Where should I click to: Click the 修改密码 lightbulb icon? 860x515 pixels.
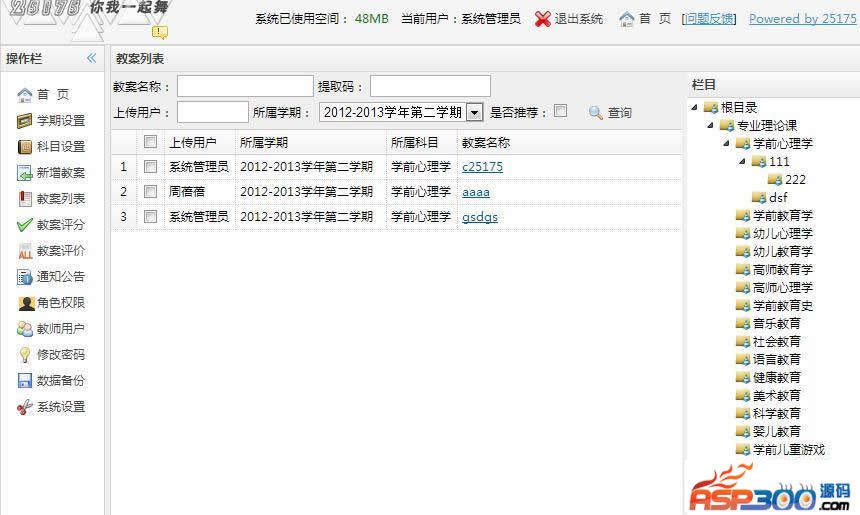pos(25,355)
